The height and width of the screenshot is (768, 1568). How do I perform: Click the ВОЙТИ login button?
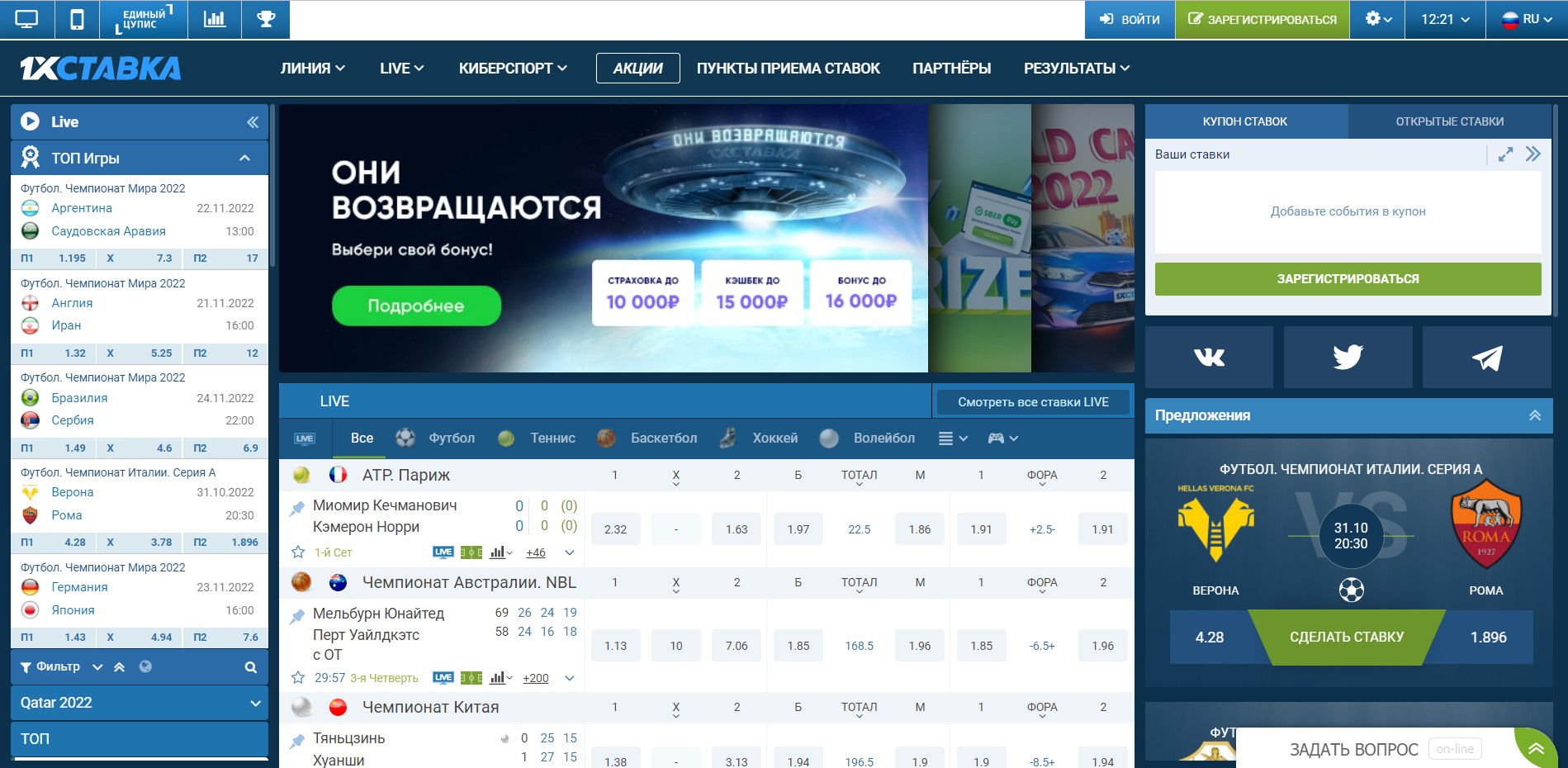(x=1130, y=19)
